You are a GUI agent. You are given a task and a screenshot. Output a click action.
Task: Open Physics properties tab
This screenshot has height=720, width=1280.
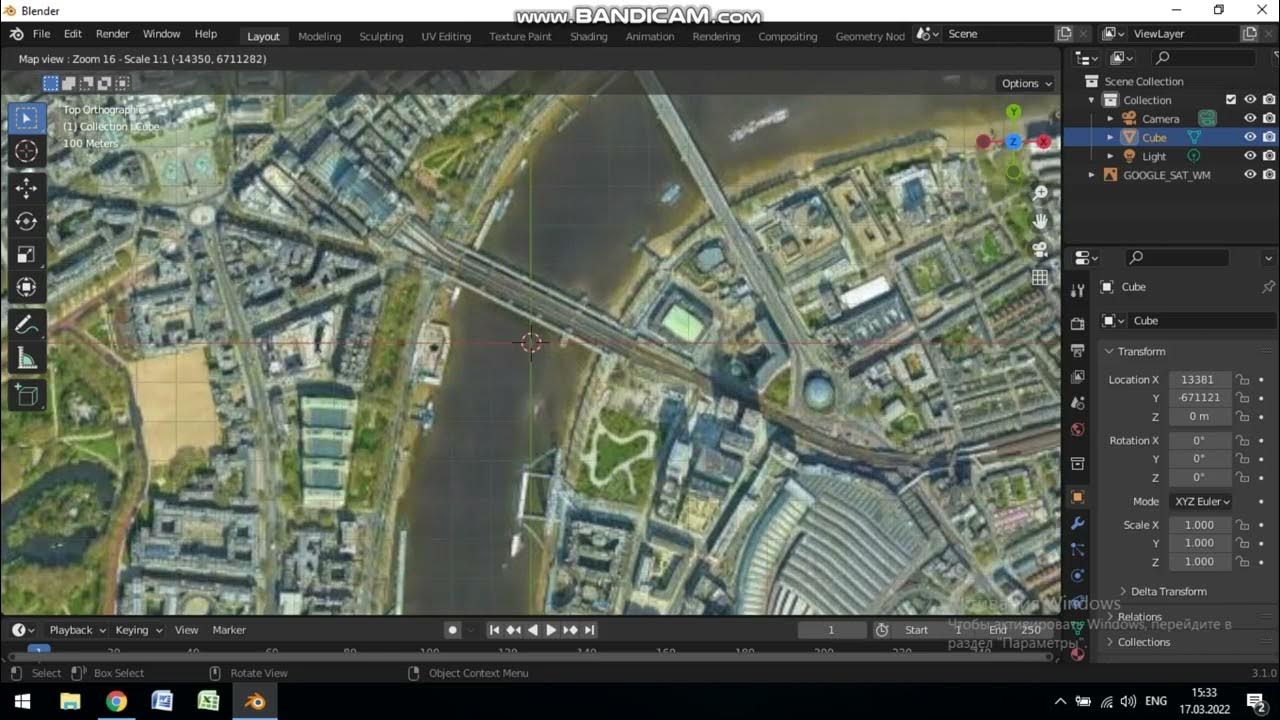click(1077, 575)
